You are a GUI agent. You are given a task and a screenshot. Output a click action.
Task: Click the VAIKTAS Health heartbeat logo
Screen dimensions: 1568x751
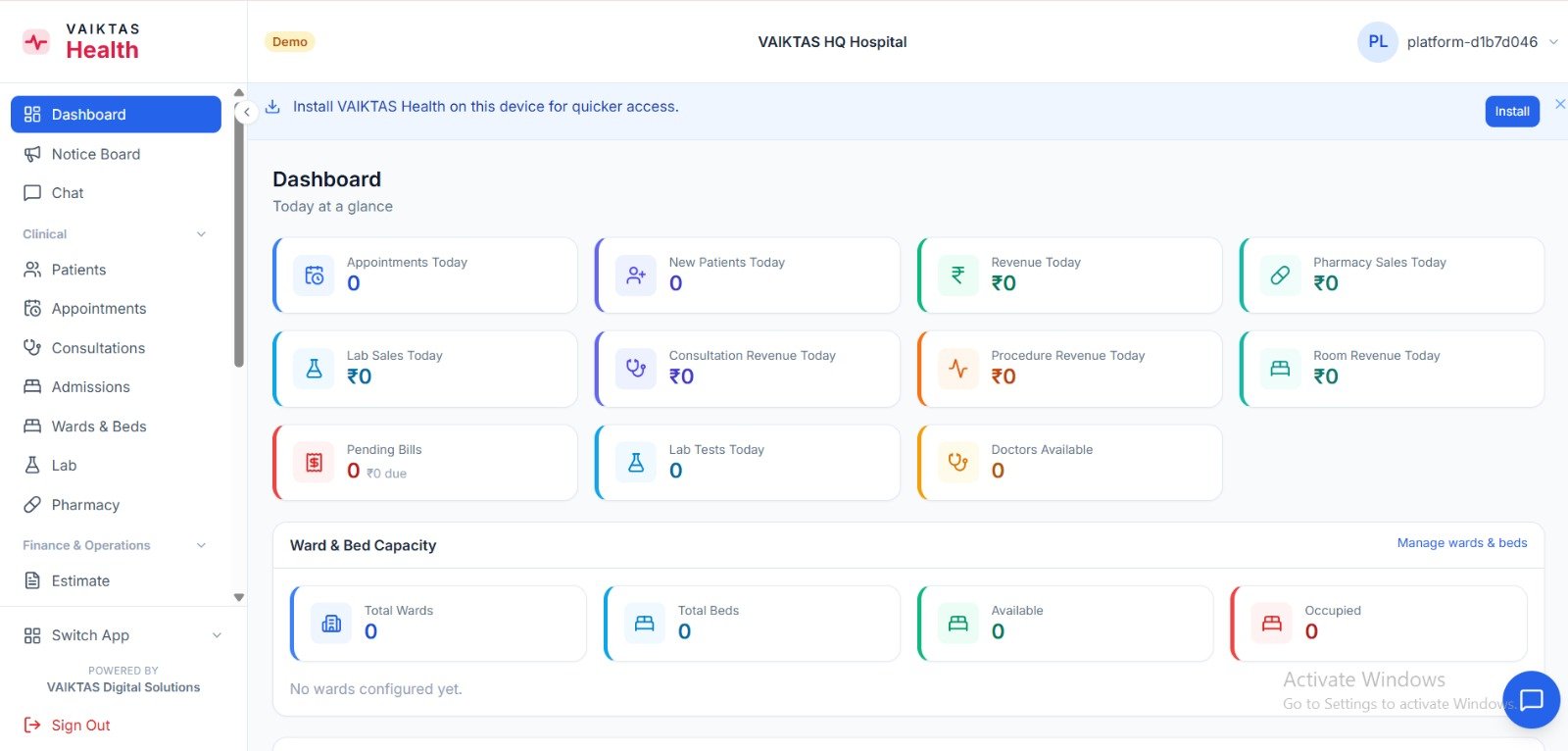(36, 42)
